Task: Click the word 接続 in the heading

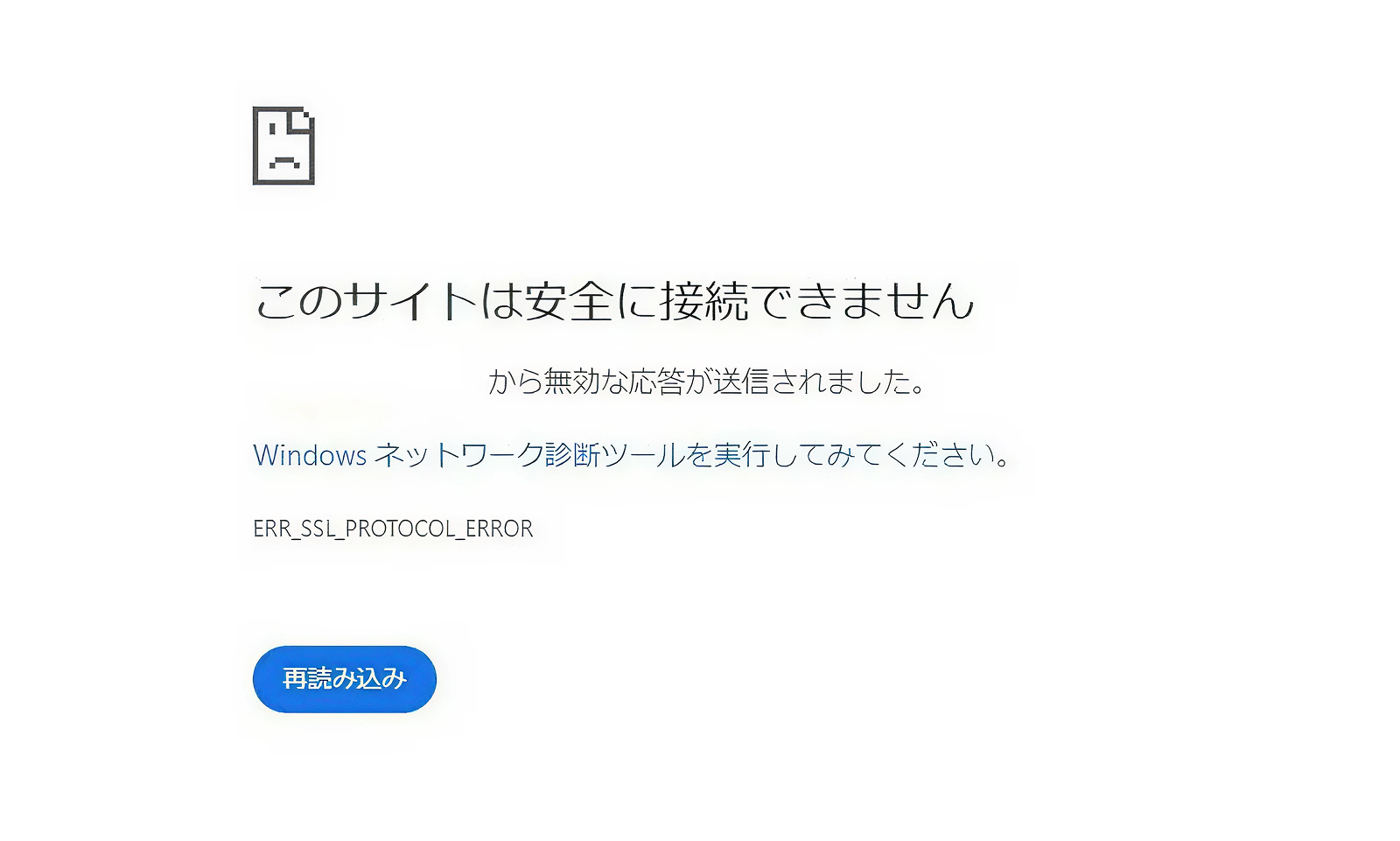Action: [704, 301]
